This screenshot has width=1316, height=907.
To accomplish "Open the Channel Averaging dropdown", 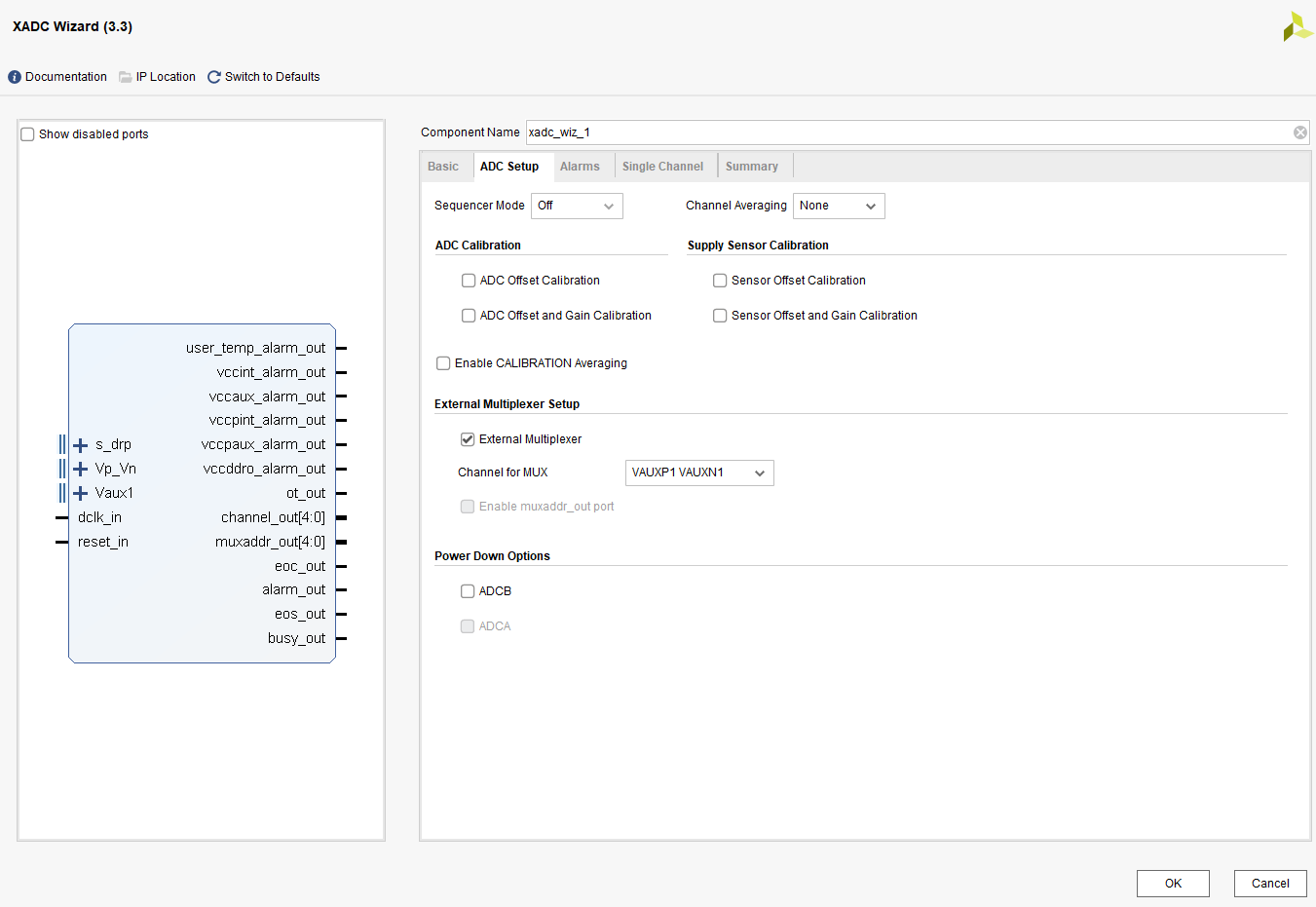I will pos(838,206).
